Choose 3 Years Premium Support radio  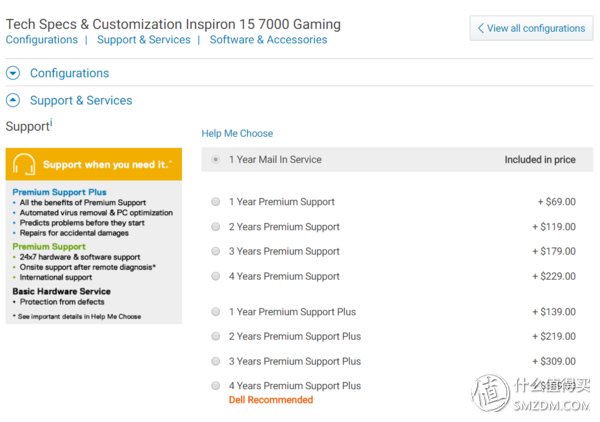click(216, 251)
